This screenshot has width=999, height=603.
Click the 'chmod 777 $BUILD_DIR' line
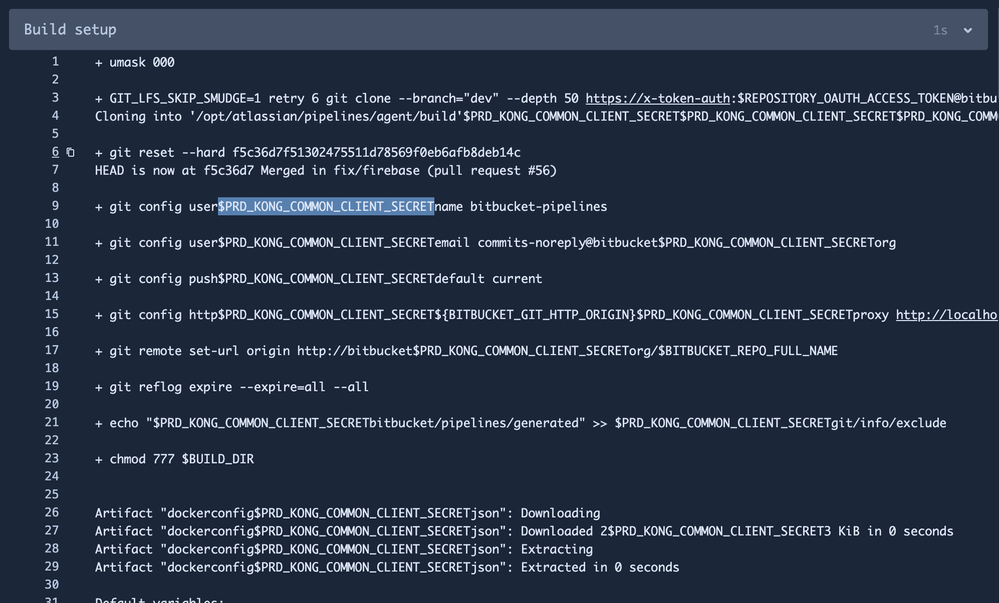[x=174, y=459]
